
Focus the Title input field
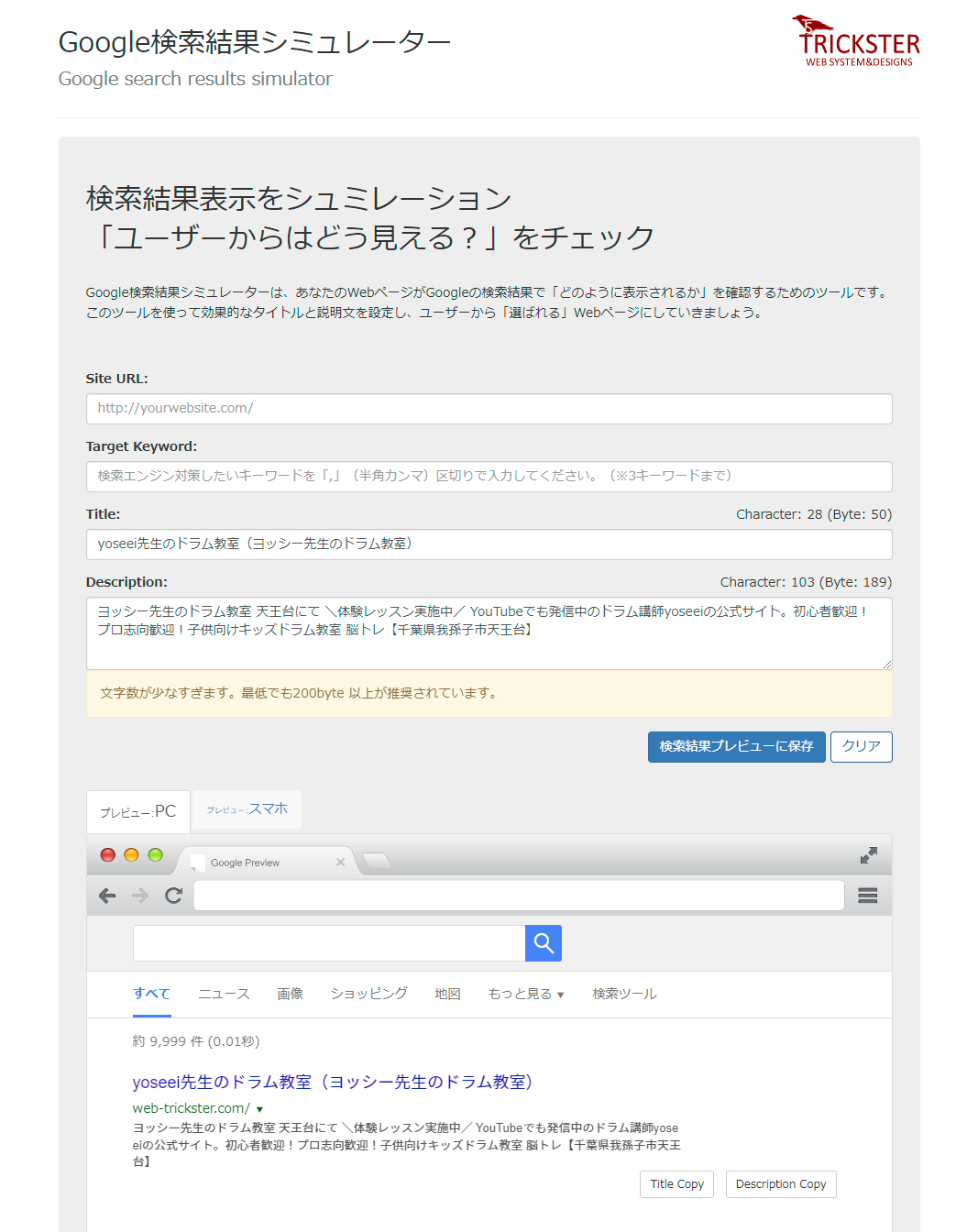point(489,544)
